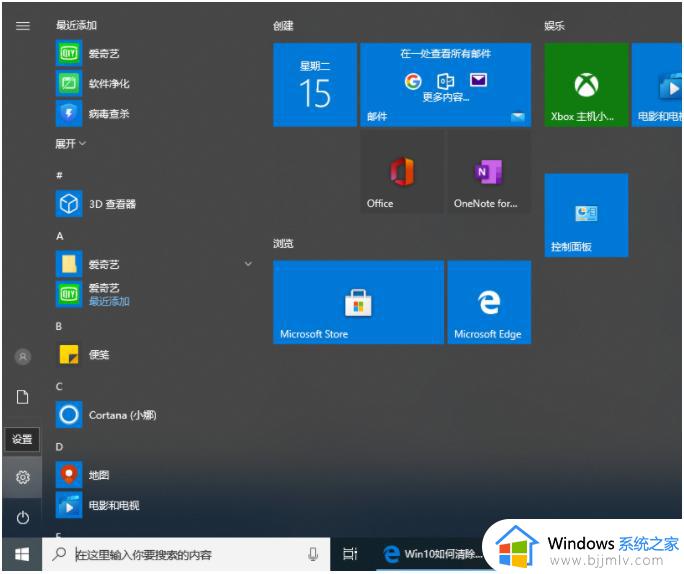The width and height of the screenshot is (684, 574).
Task: Click the C letter index header
Action: [59, 386]
